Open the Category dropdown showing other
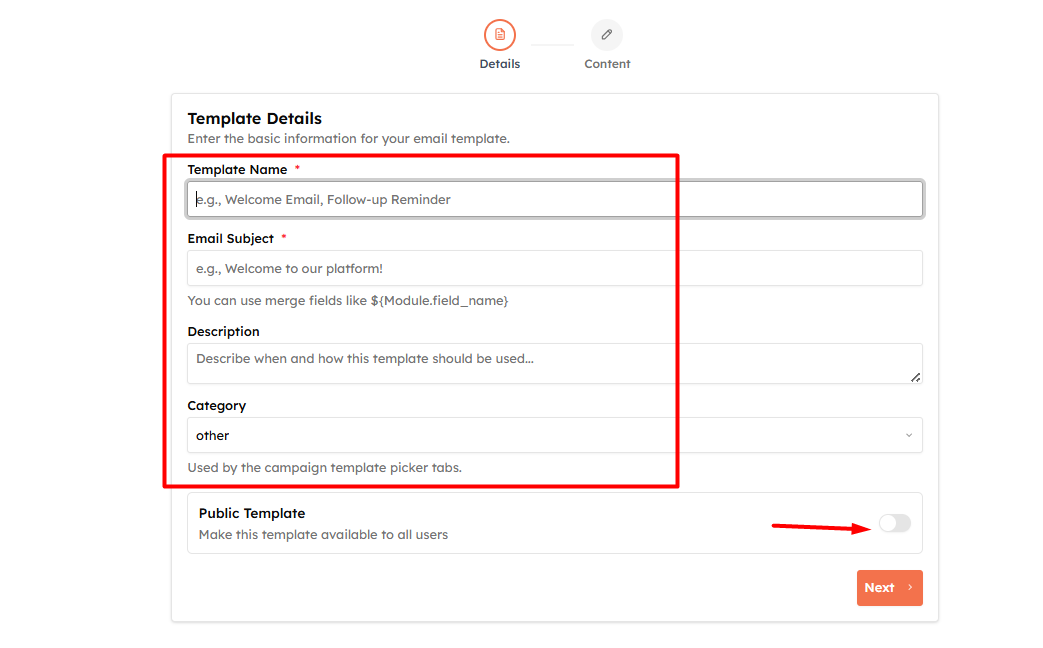1043x648 pixels. (x=555, y=435)
